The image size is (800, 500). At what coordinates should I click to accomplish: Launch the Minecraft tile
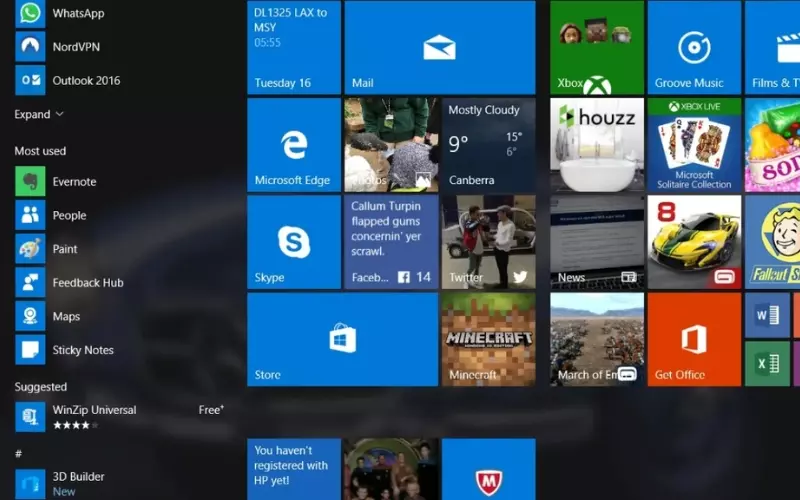pyautogui.click(x=489, y=339)
